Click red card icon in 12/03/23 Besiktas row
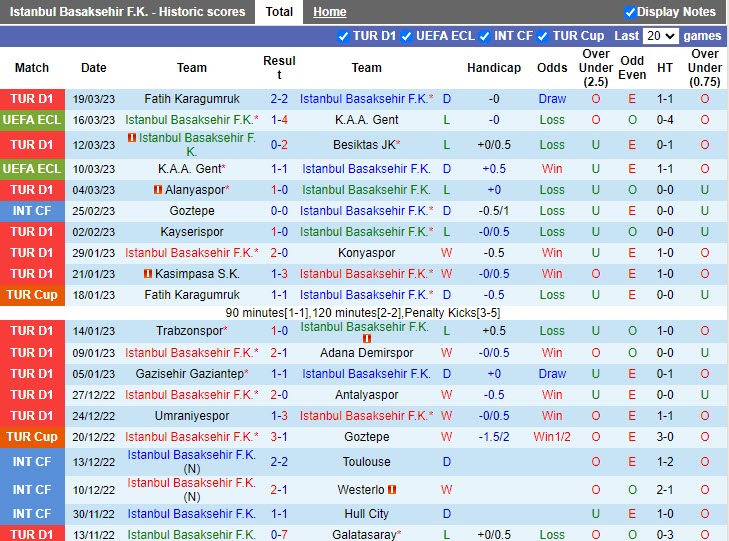Image resolution: width=729 pixels, height=541 pixels. pos(132,138)
